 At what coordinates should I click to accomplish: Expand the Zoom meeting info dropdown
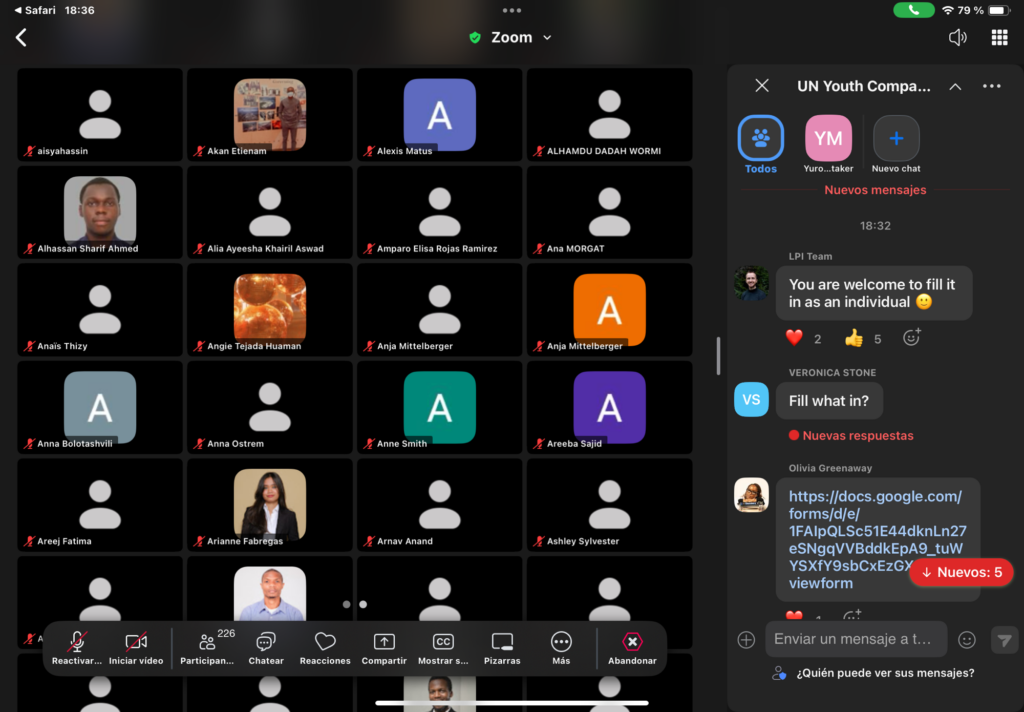point(547,38)
